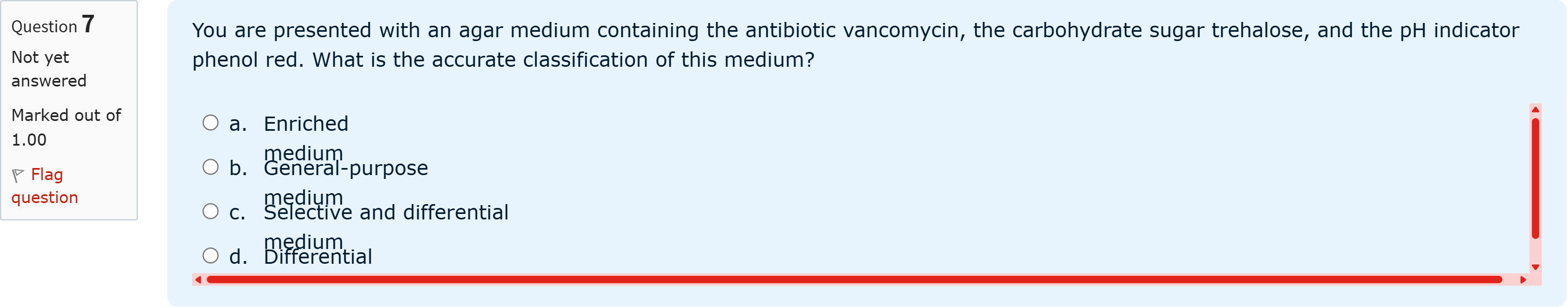
Task: Click the Flag question link text
Action: 47,186
